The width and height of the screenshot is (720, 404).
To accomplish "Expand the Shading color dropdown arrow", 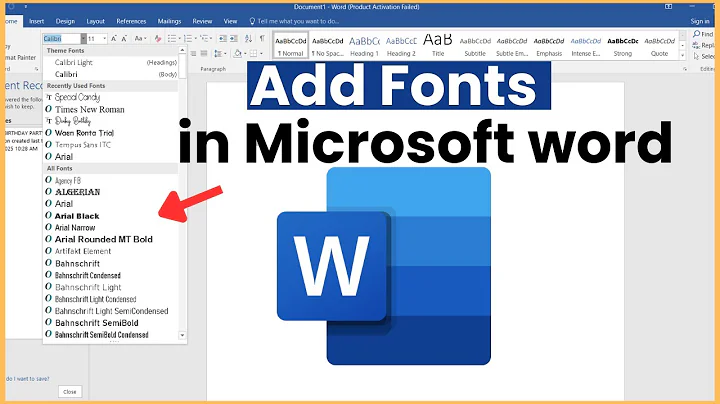I will (x=245, y=54).
